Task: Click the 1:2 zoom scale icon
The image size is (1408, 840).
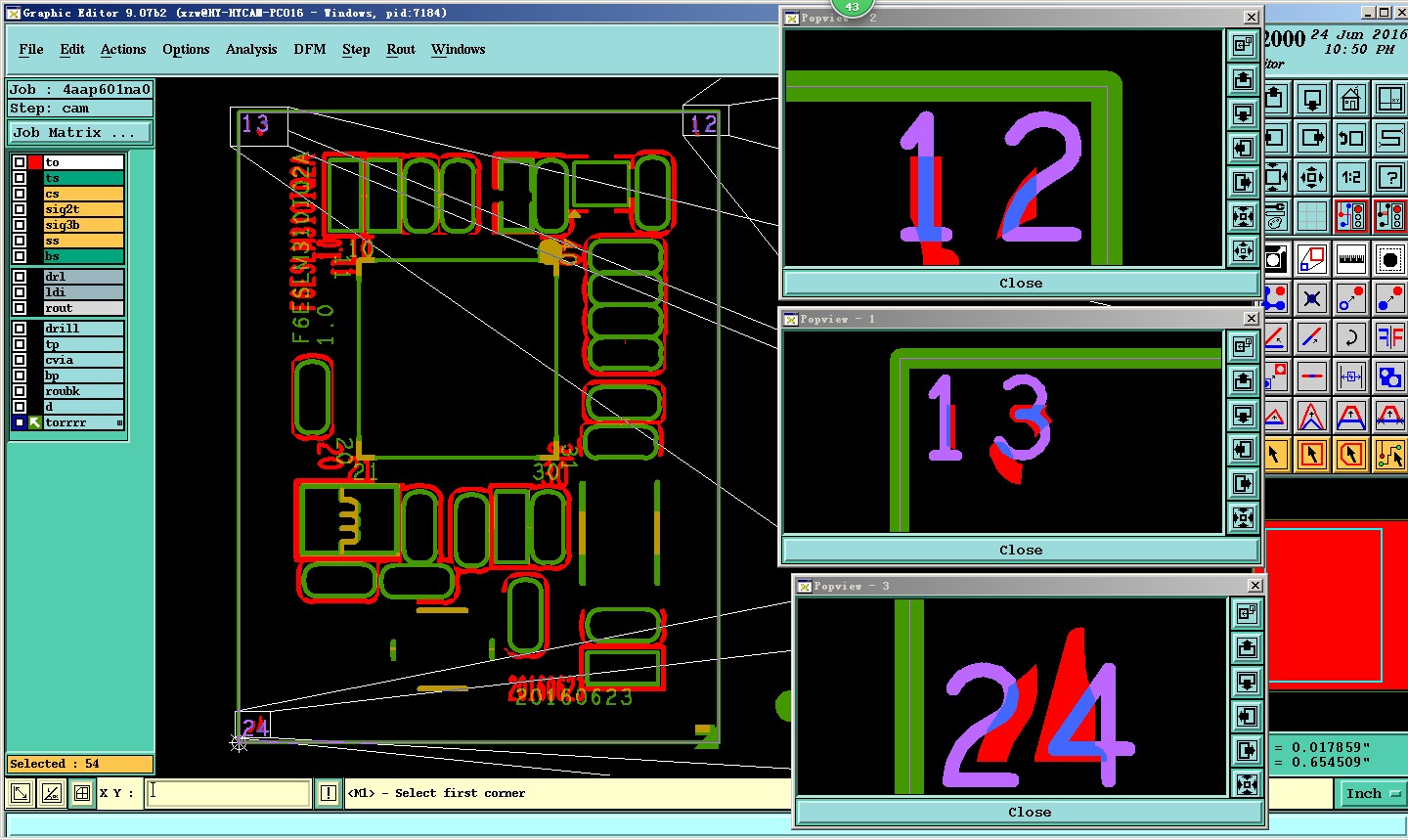Action: [x=1350, y=177]
